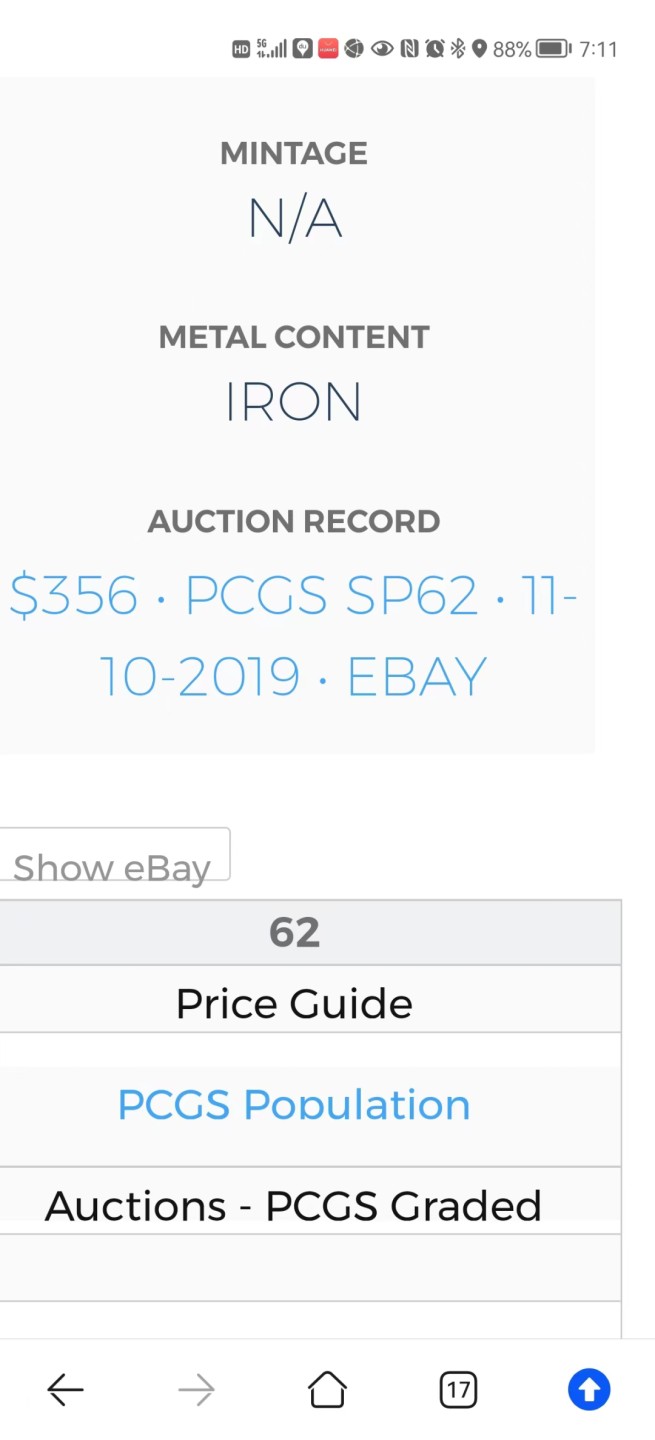
Task: Tap the location pin status icon
Action: click(x=479, y=48)
